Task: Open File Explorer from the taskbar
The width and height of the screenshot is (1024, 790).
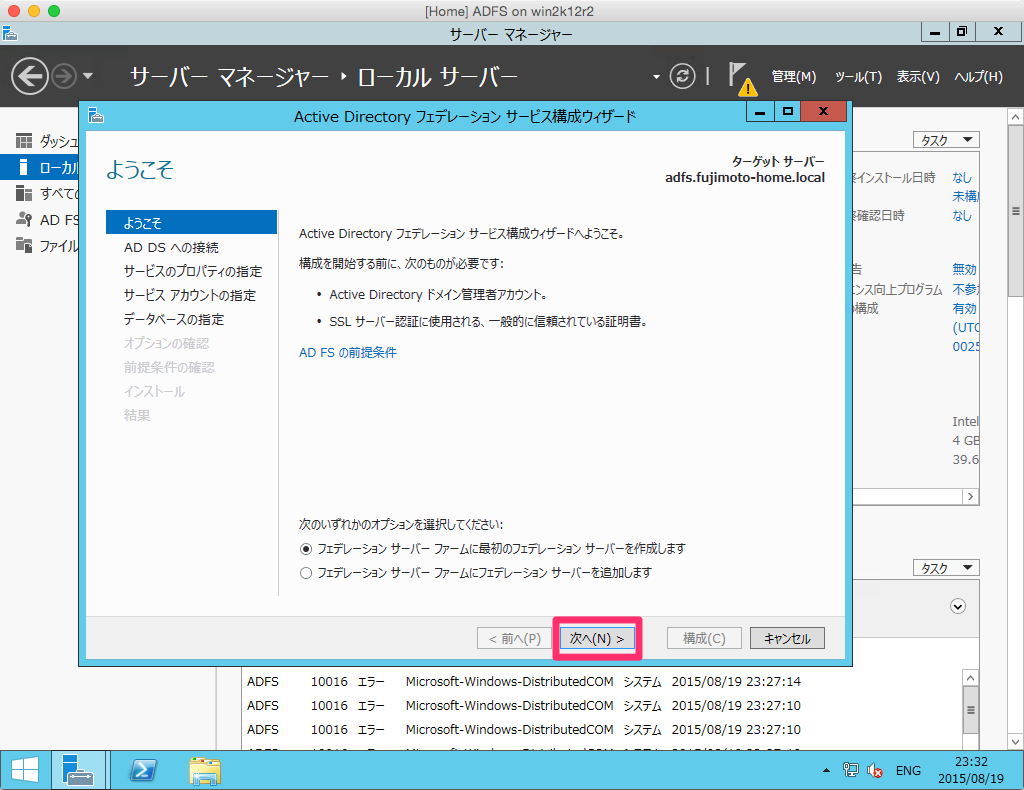Action: [205, 770]
